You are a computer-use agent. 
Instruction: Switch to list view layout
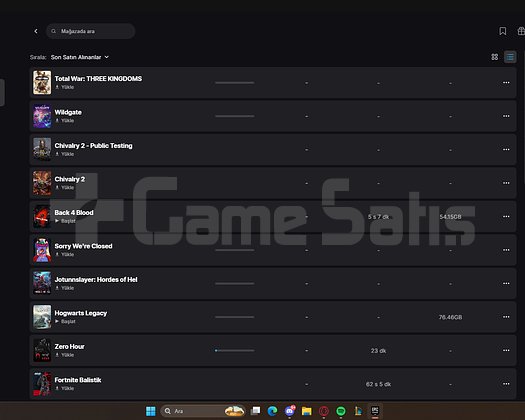pyautogui.click(x=510, y=57)
